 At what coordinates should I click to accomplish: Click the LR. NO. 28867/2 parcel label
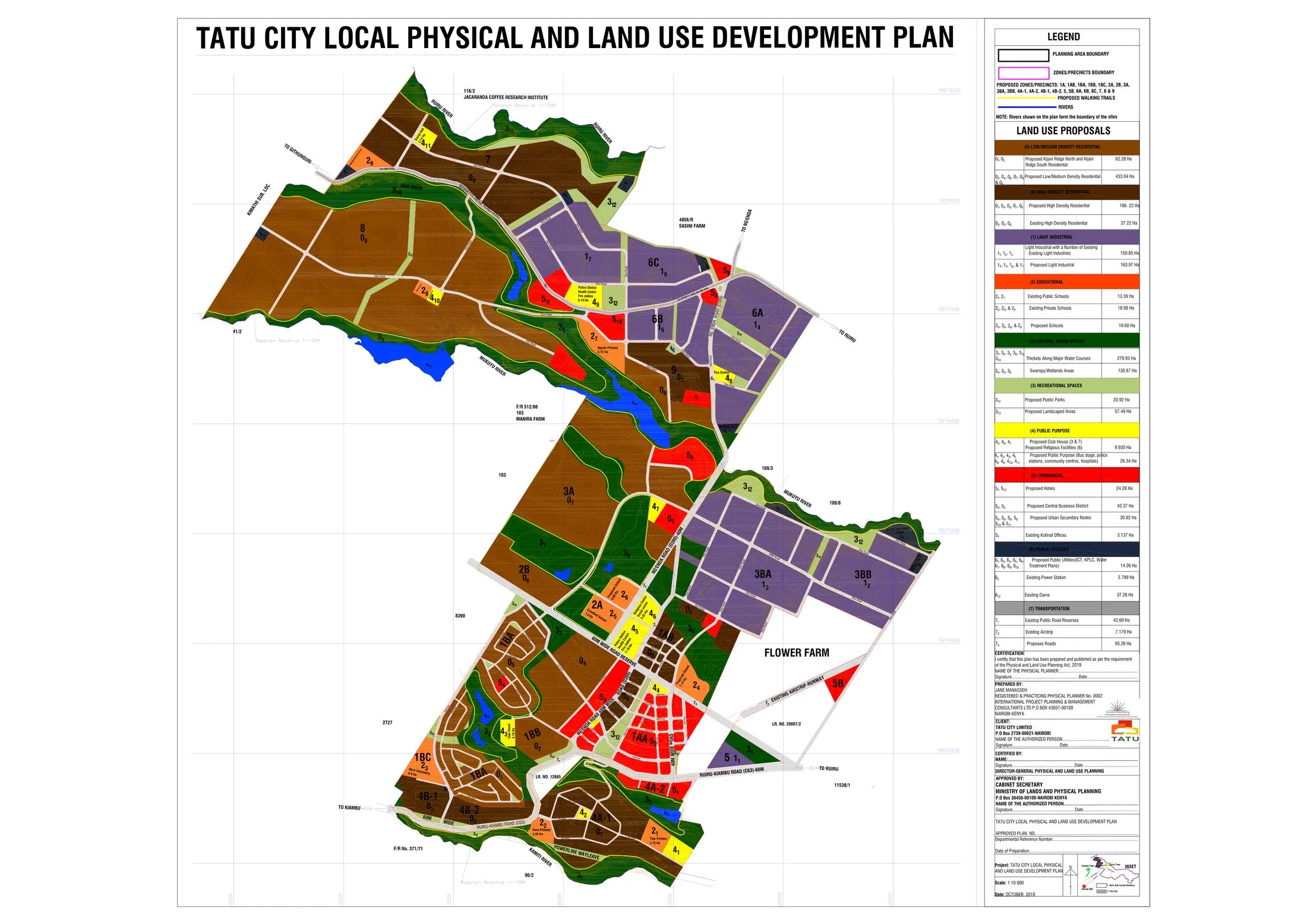pos(787,724)
